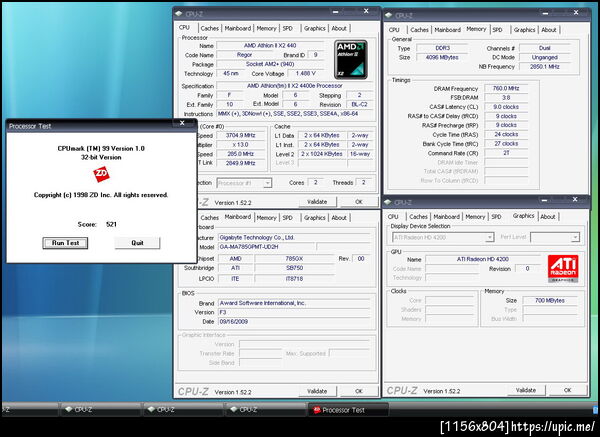Click the Southbridge value SB750
Viewport: 600px width, 437px height.
[x=294, y=268]
